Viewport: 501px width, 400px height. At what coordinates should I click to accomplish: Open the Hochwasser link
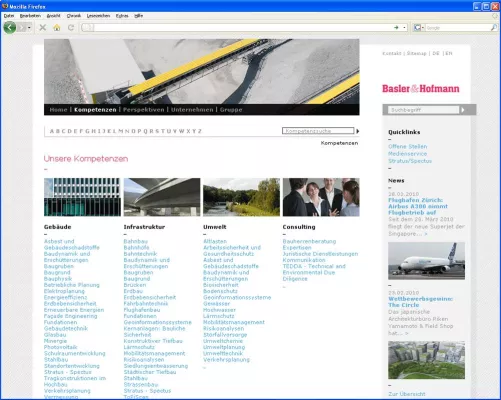tap(219, 310)
